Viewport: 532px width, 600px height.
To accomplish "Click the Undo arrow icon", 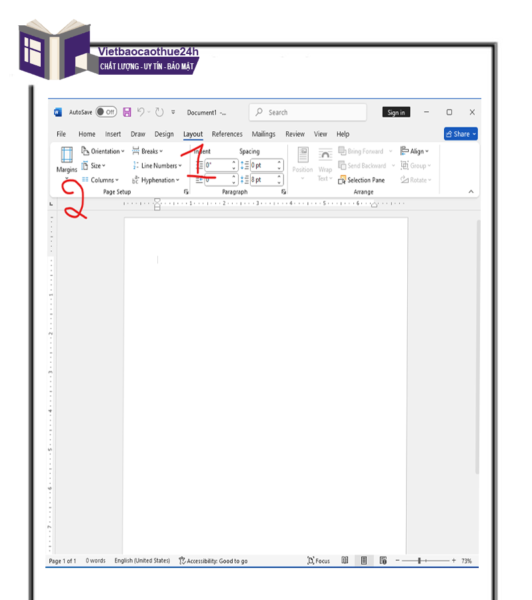I will [x=141, y=112].
